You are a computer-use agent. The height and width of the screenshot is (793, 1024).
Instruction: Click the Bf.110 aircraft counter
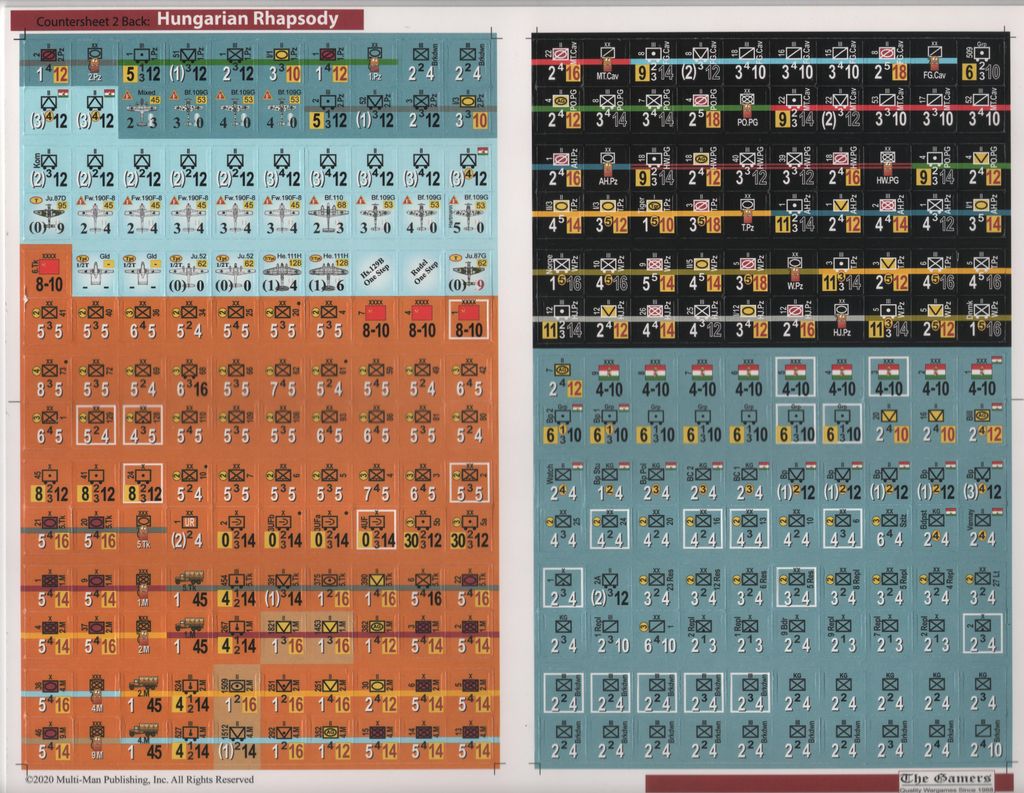tap(328, 215)
